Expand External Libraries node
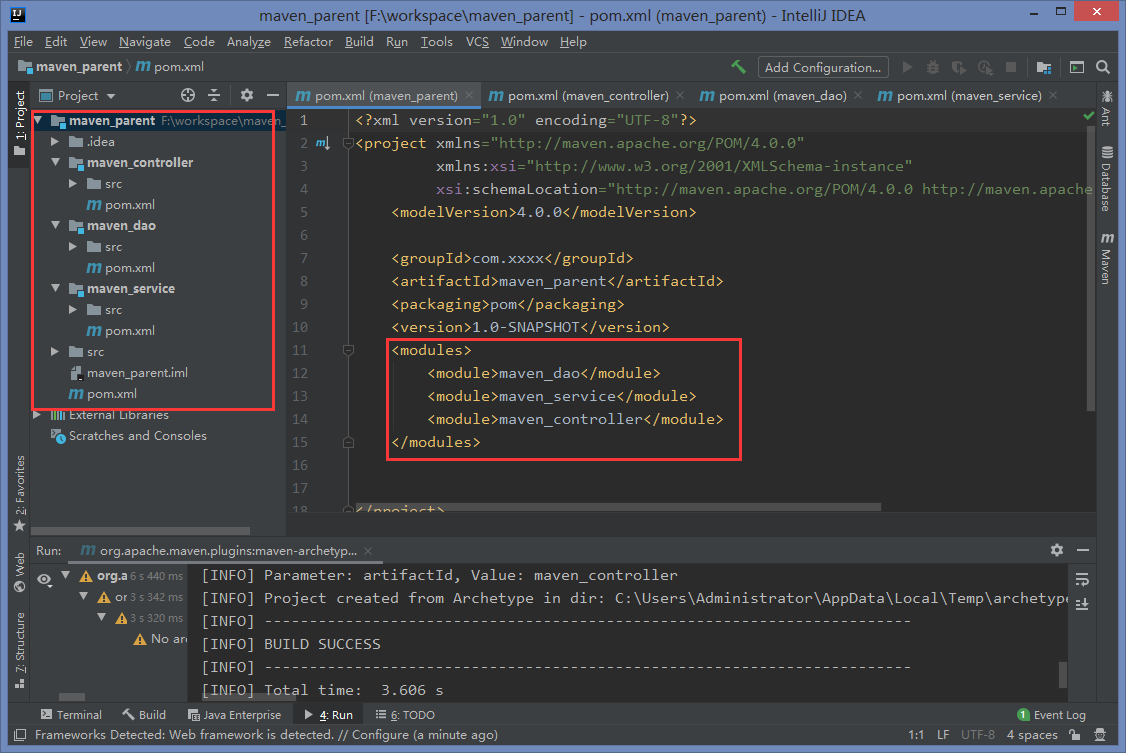1126x753 pixels. [x=37, y=415]
